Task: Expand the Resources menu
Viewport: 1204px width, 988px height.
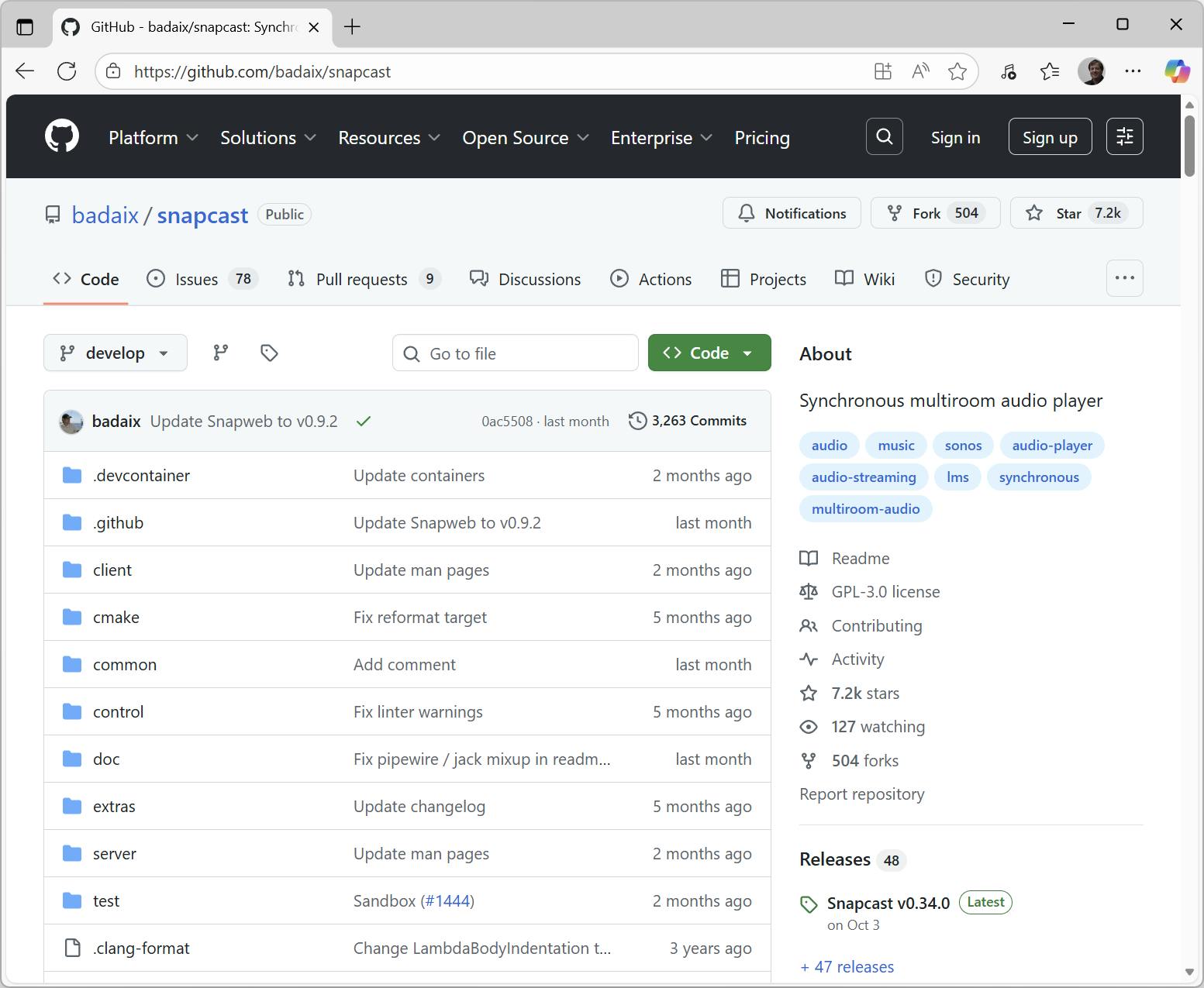Action: [x=389, y=137]
